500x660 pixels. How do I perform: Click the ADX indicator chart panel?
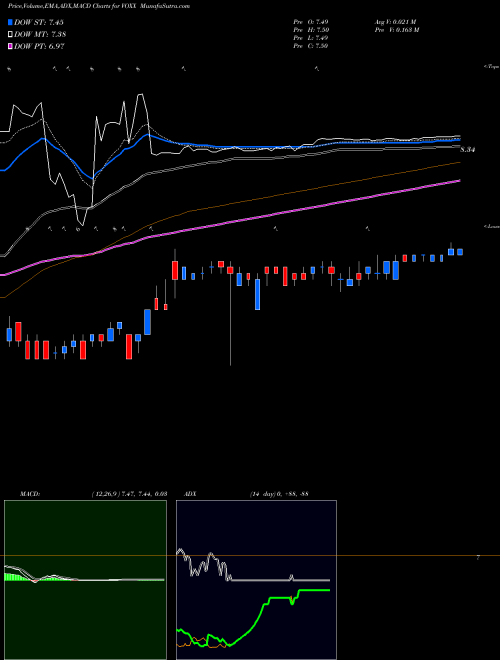tap(256, 580)
